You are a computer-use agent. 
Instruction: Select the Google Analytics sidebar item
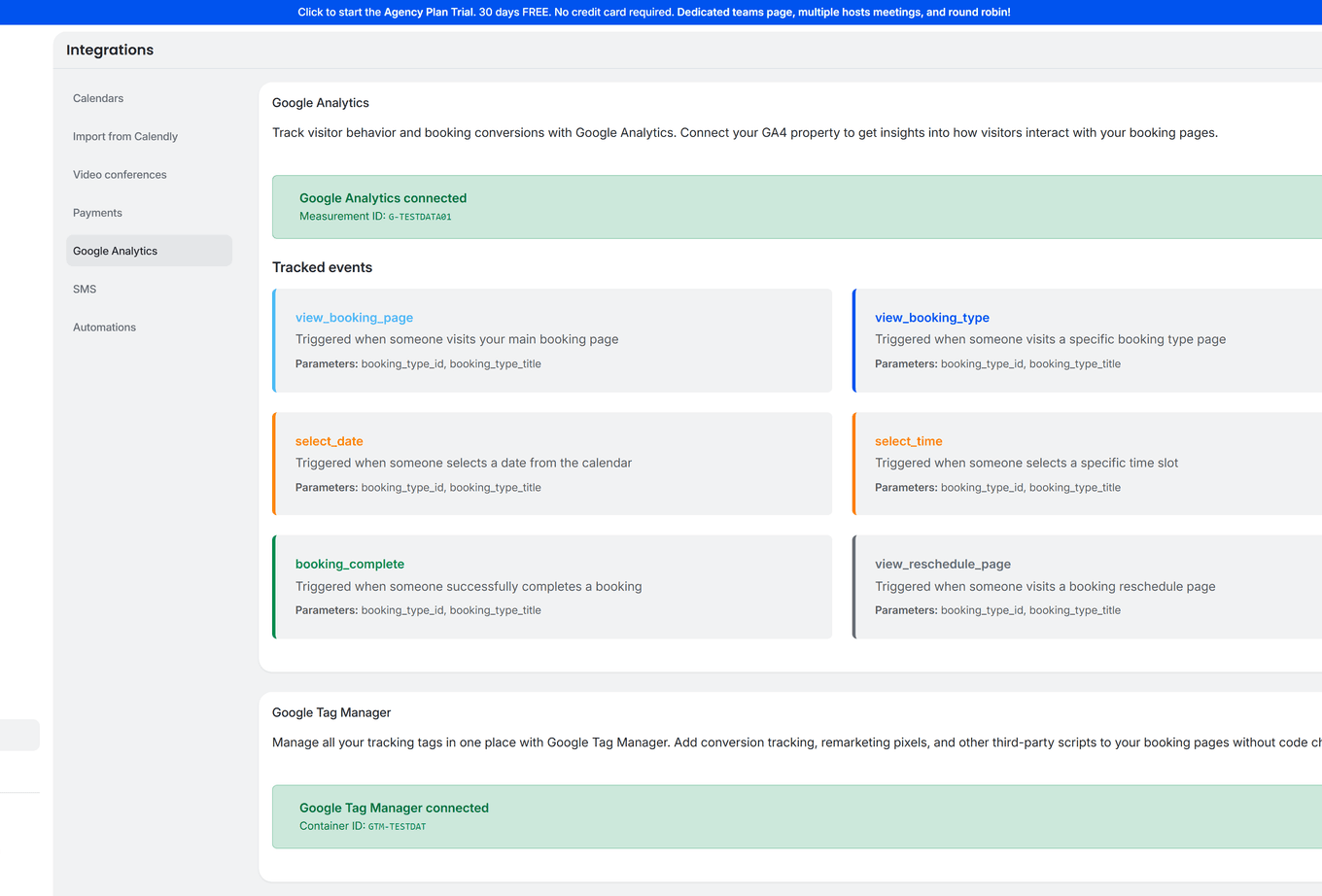(115, 250)
